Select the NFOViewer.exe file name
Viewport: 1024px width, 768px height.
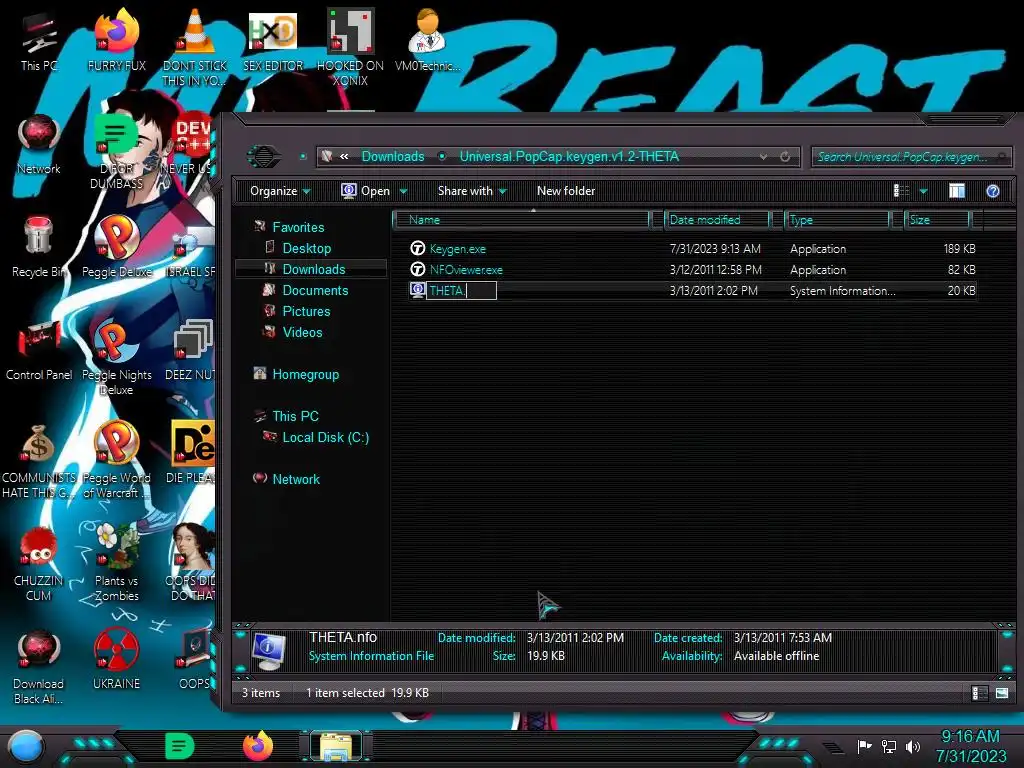466,270
